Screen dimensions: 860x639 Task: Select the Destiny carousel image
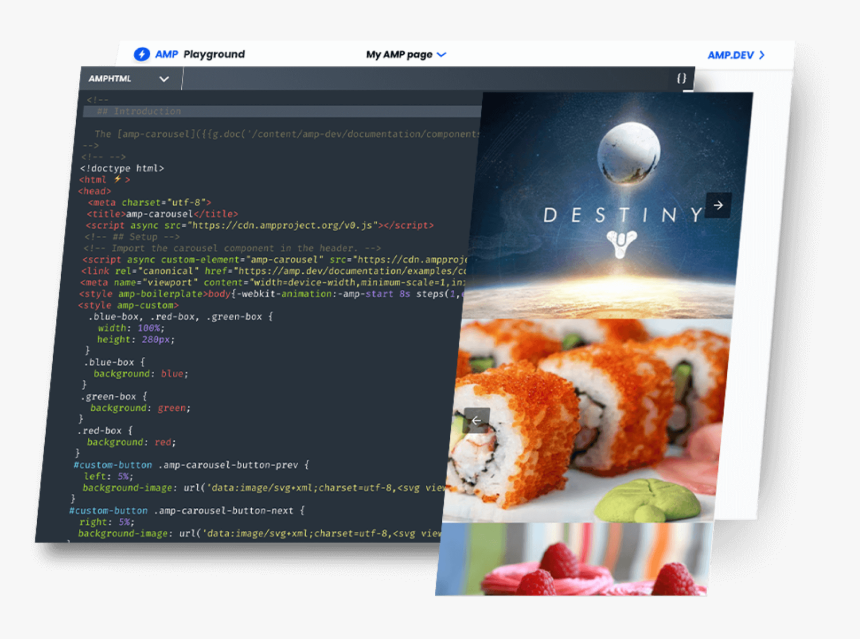(609, 205)
